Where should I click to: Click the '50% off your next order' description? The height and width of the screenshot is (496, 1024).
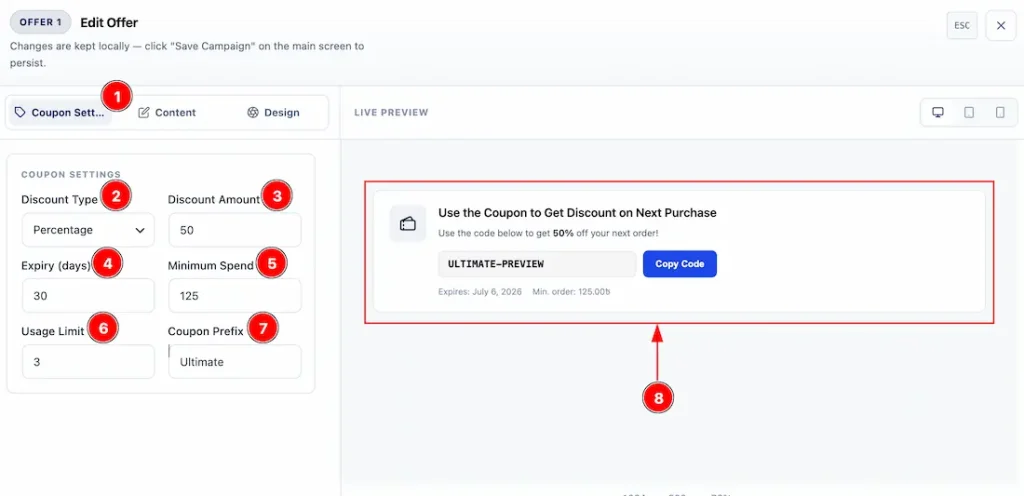pos(549,233)
